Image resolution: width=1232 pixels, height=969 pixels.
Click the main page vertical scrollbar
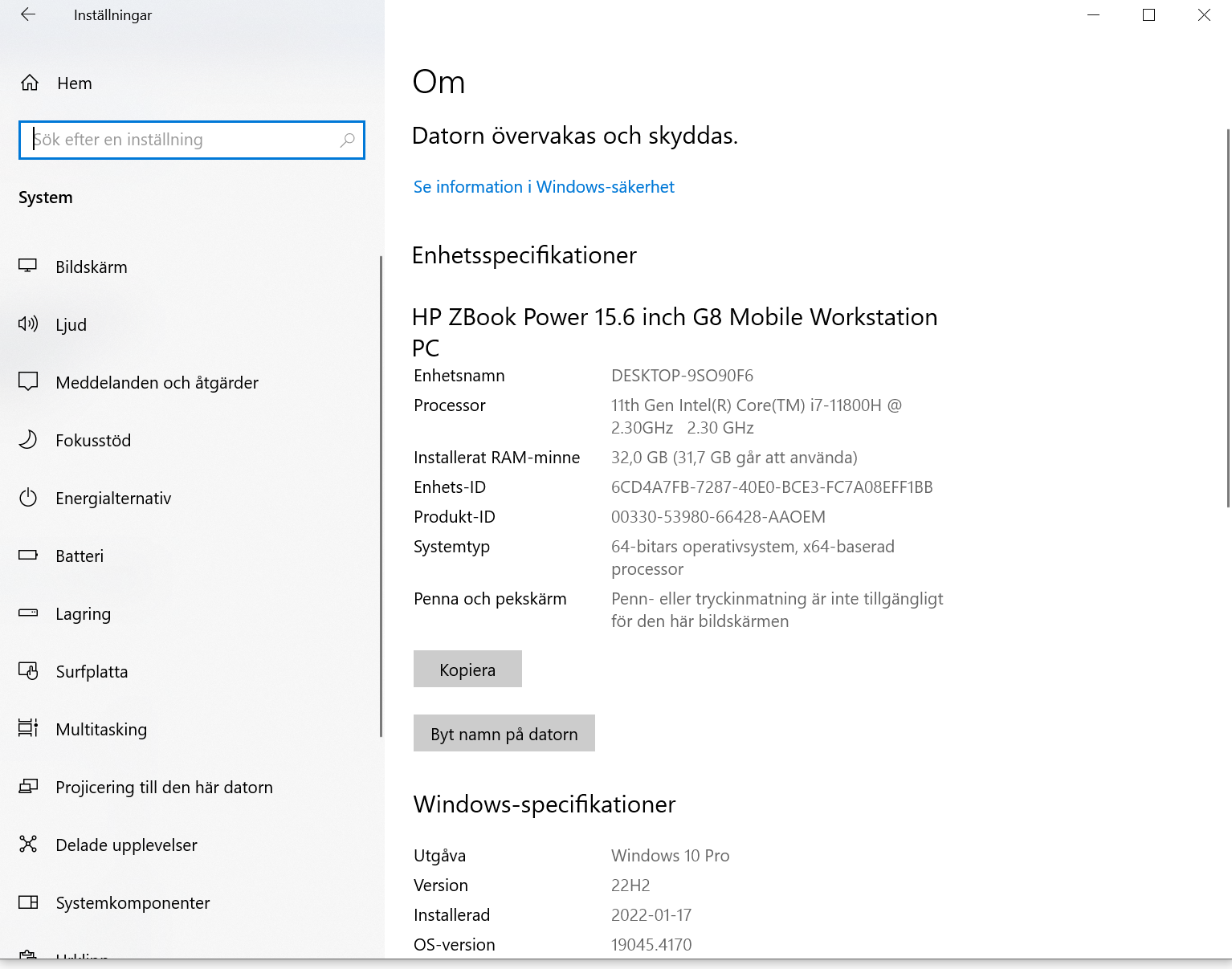1227,321
